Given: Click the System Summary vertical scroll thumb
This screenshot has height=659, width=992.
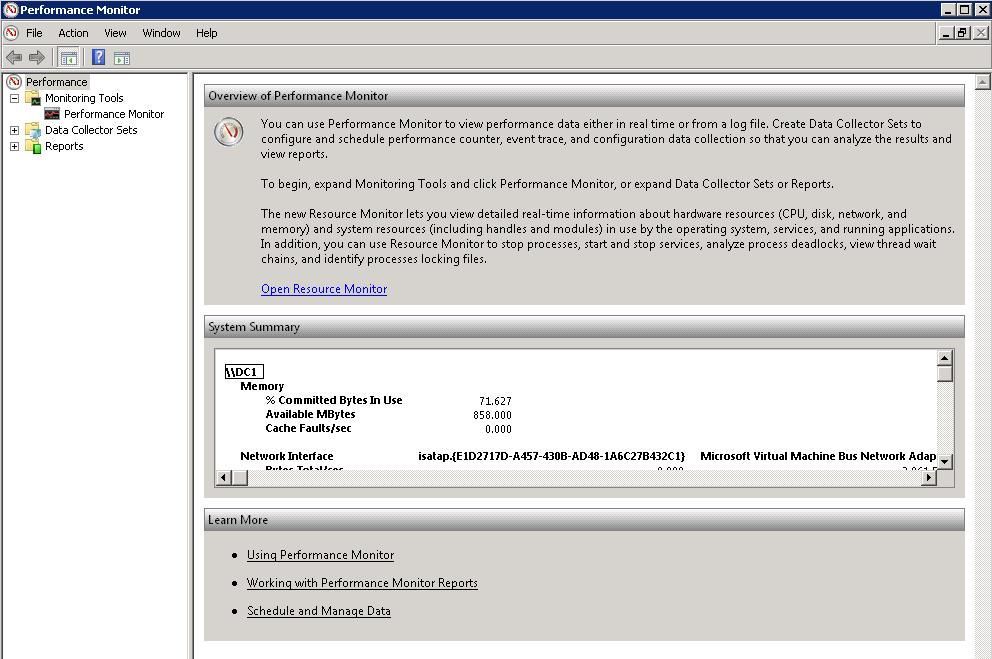Looking at the screenshot, I should pyautogui.click(x=945, y=374).
